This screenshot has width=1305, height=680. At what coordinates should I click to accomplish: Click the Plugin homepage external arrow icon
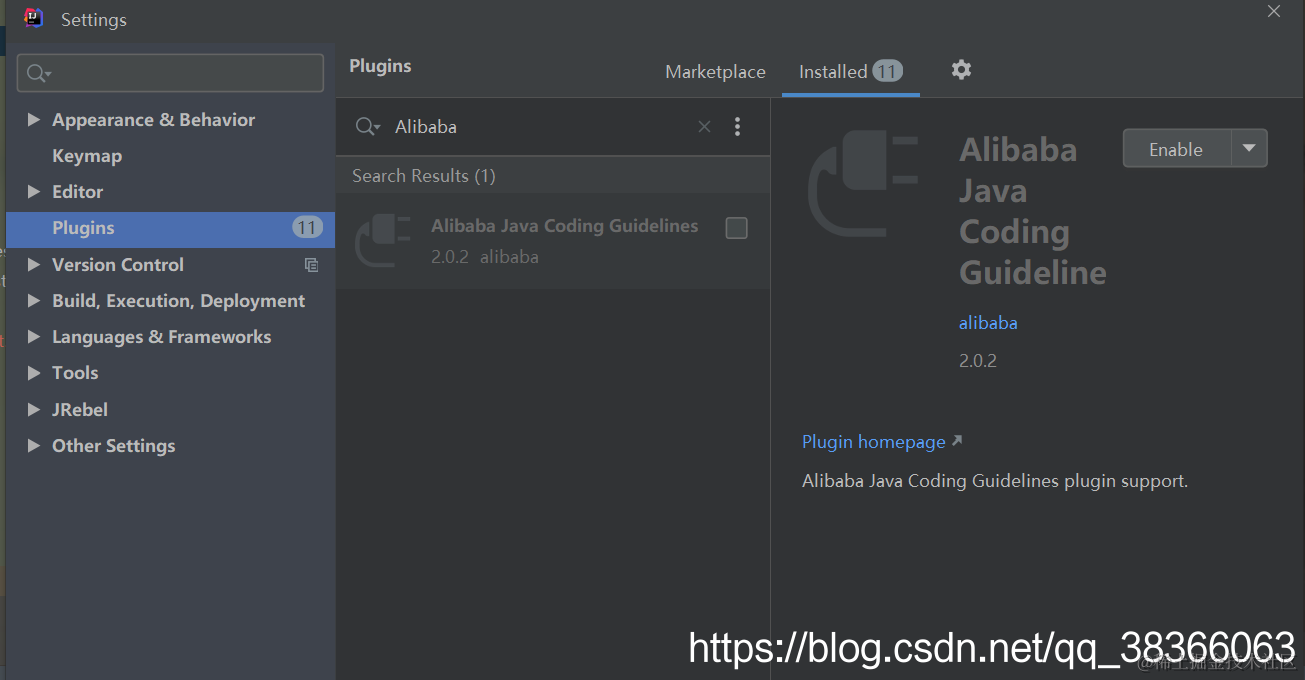click(957, 441)
